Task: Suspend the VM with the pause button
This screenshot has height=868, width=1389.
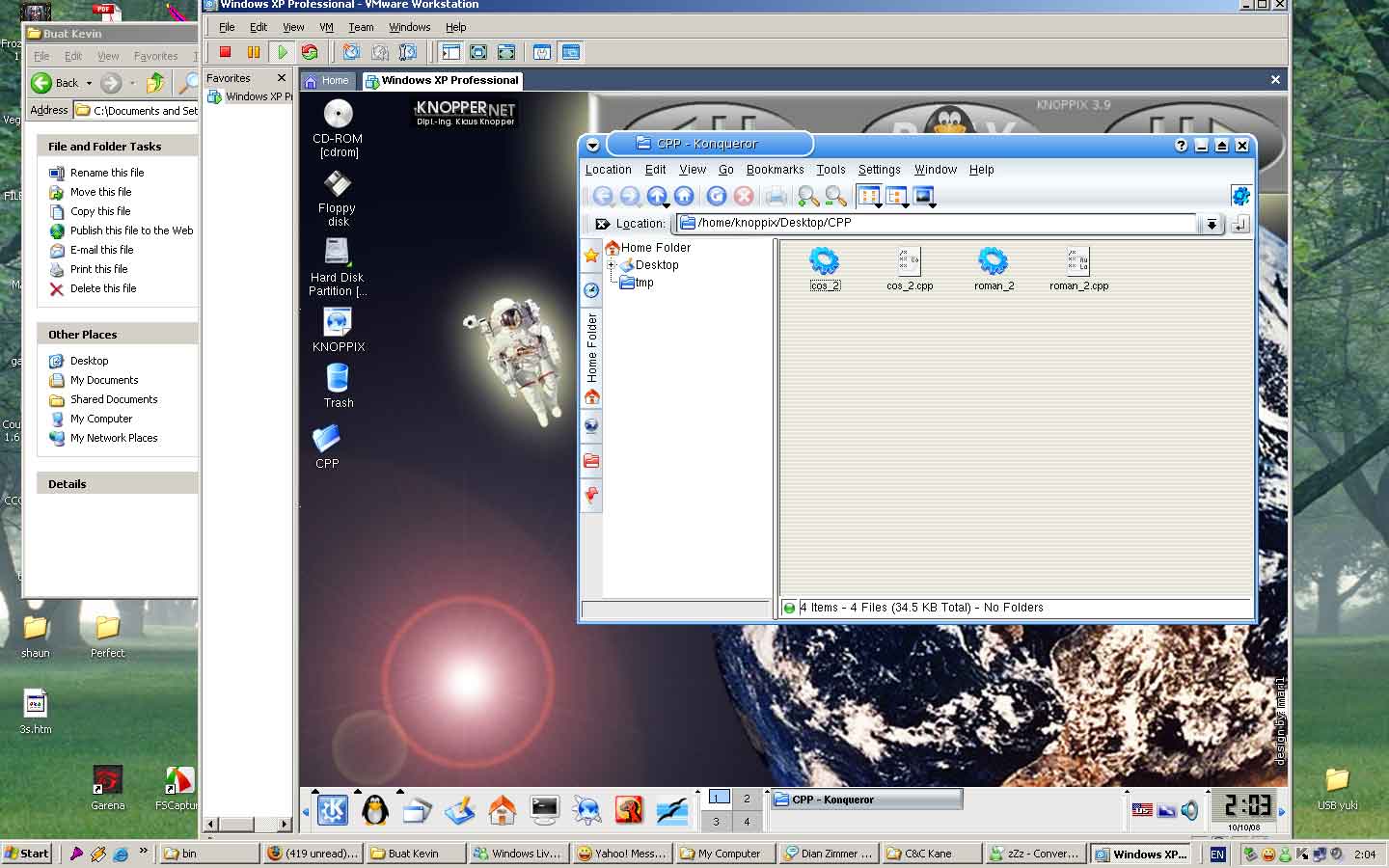Action: (x=254, y=52)
